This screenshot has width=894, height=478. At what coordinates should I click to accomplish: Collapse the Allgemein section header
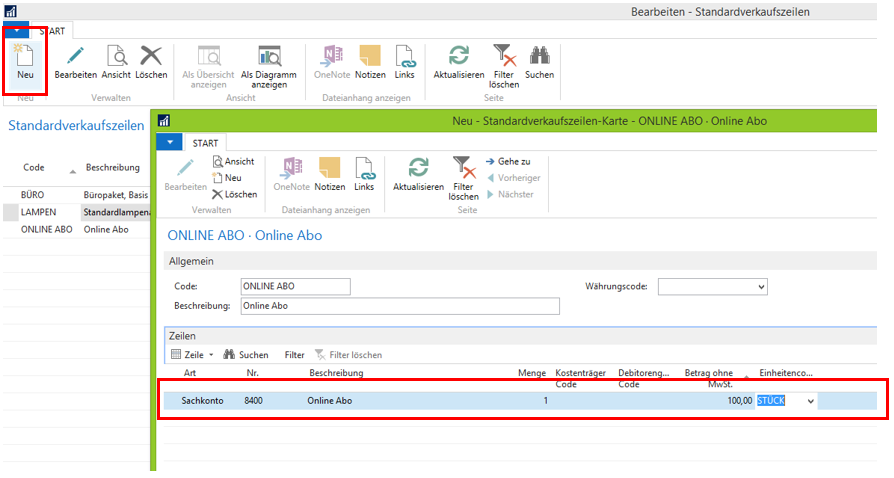tap(520, 261)
